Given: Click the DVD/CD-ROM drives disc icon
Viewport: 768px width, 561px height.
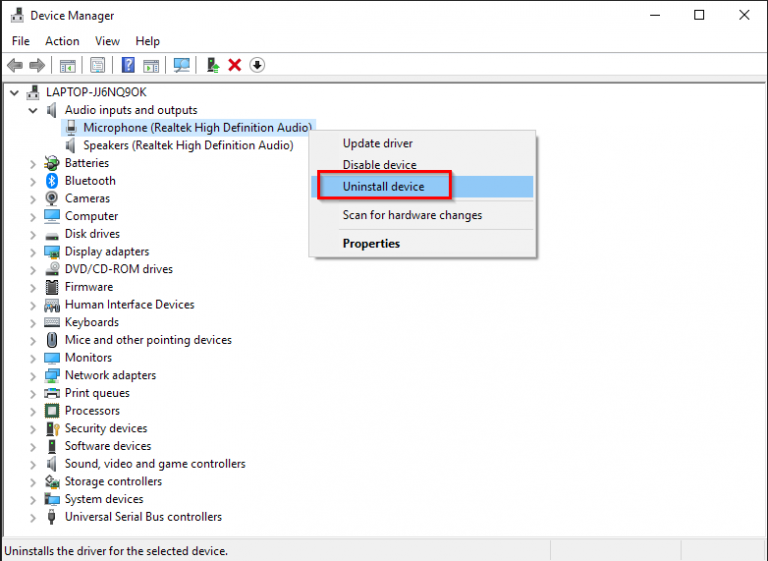Looking at the screenshot, I should [x=52, y=269].
